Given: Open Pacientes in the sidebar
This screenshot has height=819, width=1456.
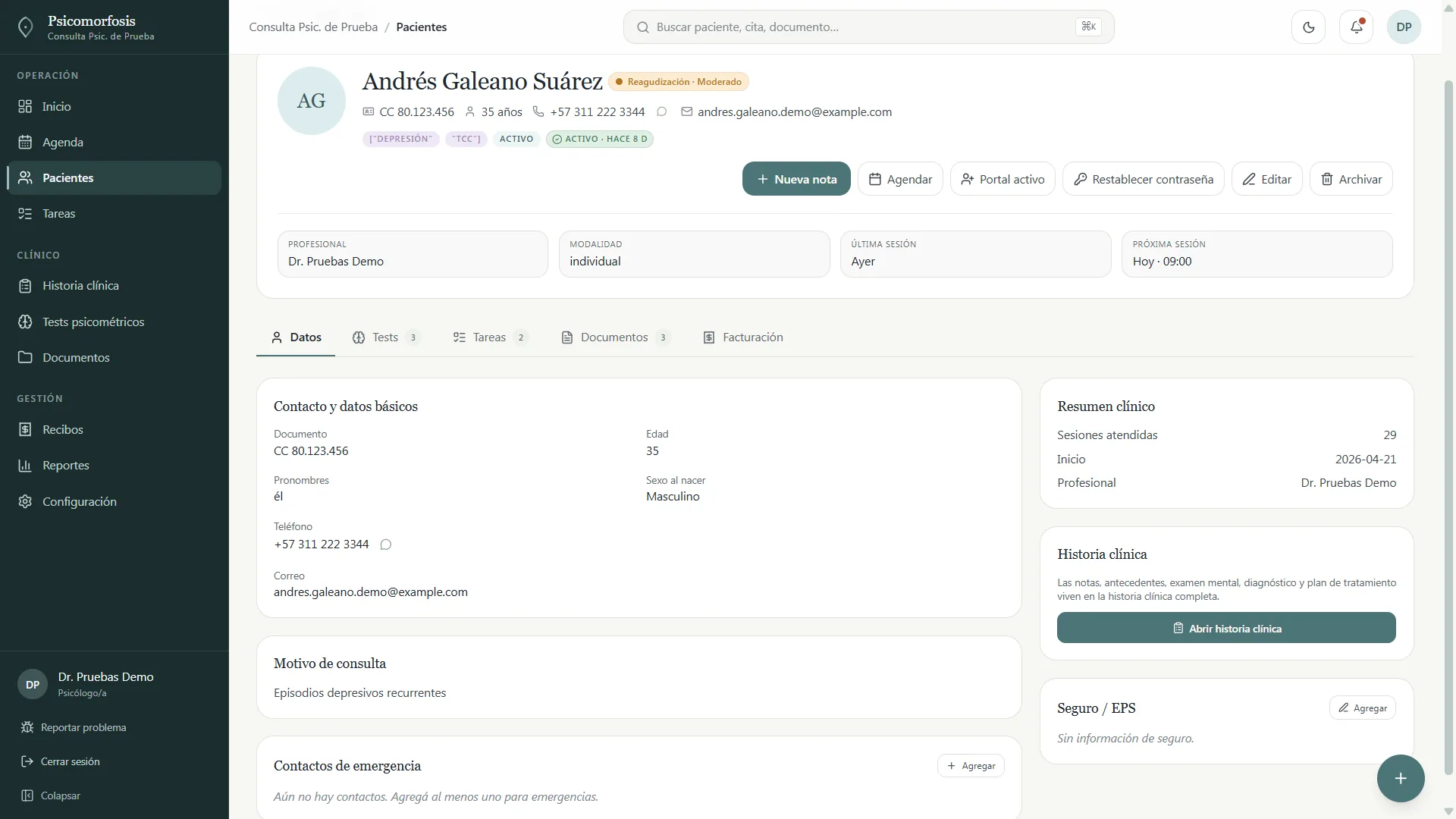Looking at the screenshot, I should tap(115, 178).
